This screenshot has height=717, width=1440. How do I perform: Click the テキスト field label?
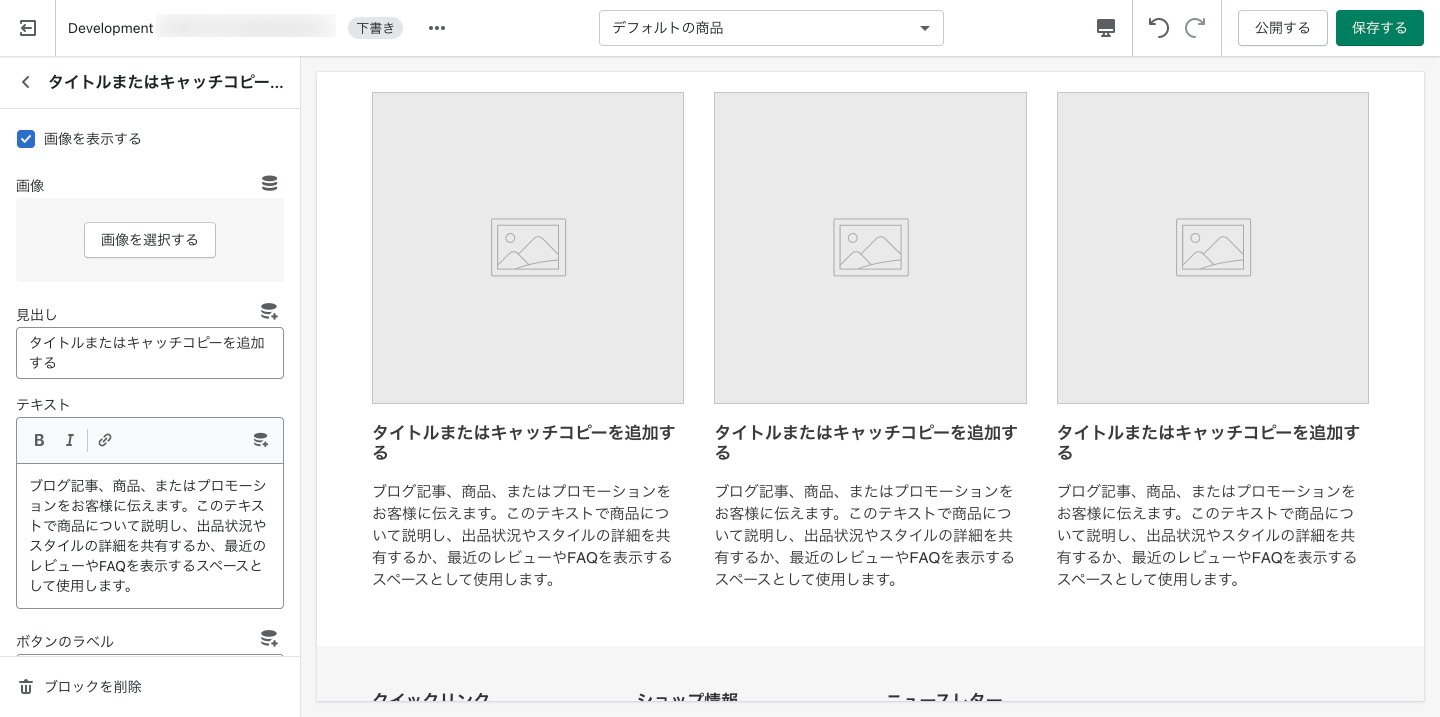(x=43, y=405)
